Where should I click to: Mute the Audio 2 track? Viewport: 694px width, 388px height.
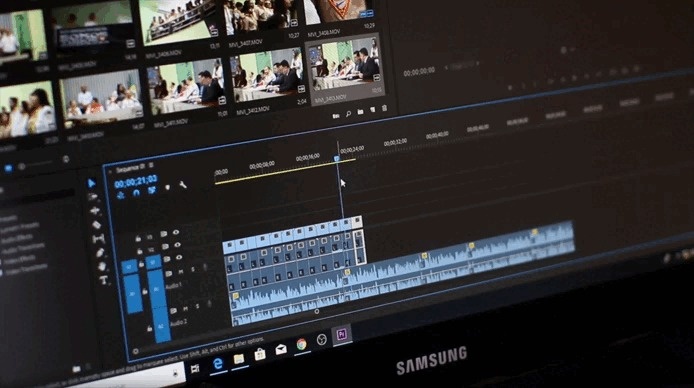pos(185,308)
